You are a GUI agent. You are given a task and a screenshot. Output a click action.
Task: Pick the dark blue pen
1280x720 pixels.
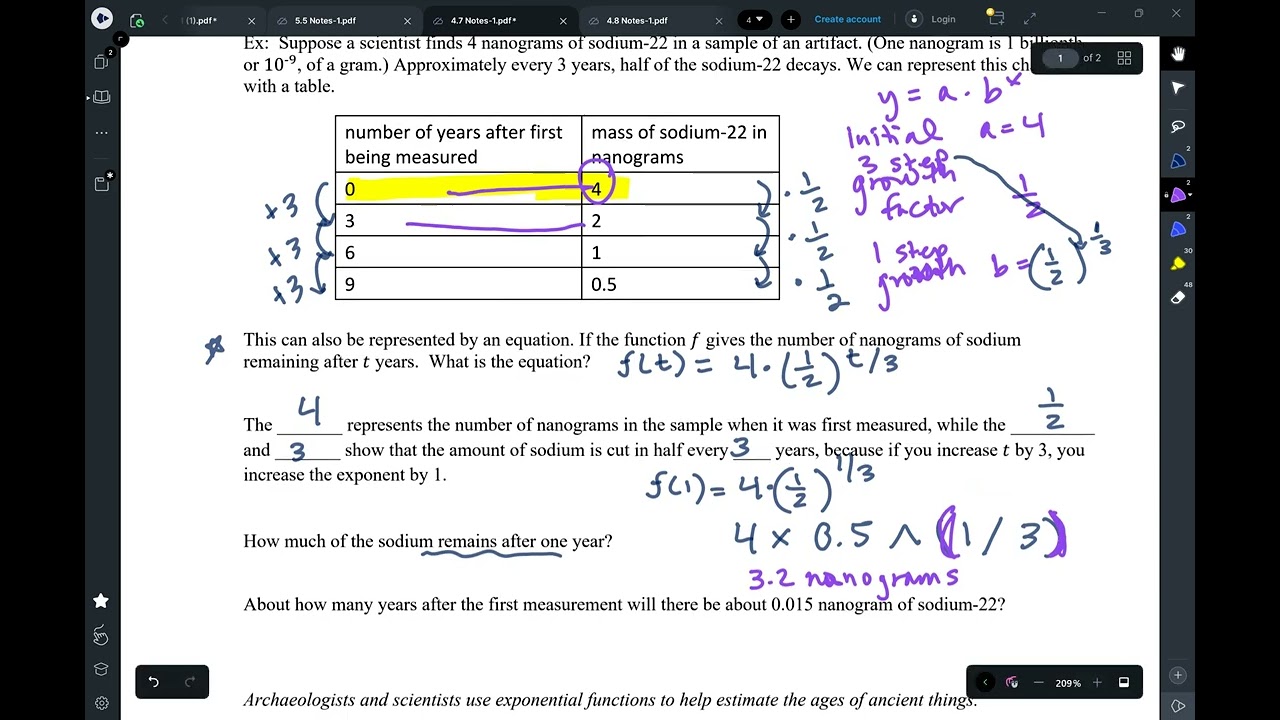pos(1177,161)
